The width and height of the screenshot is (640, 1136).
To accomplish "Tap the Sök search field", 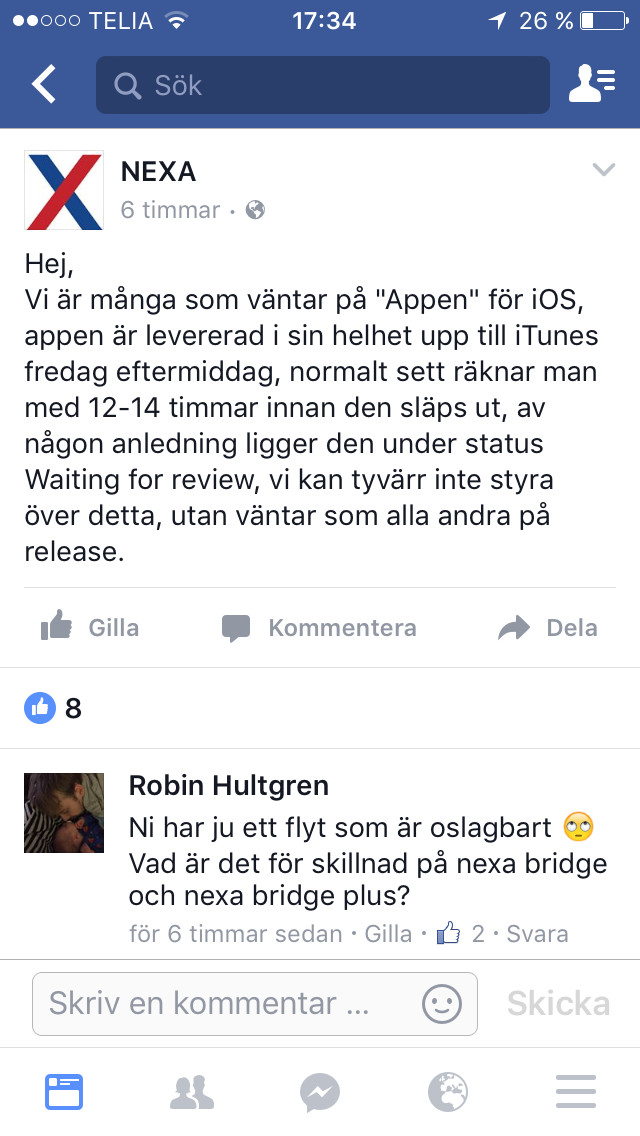I will point(323,85).
